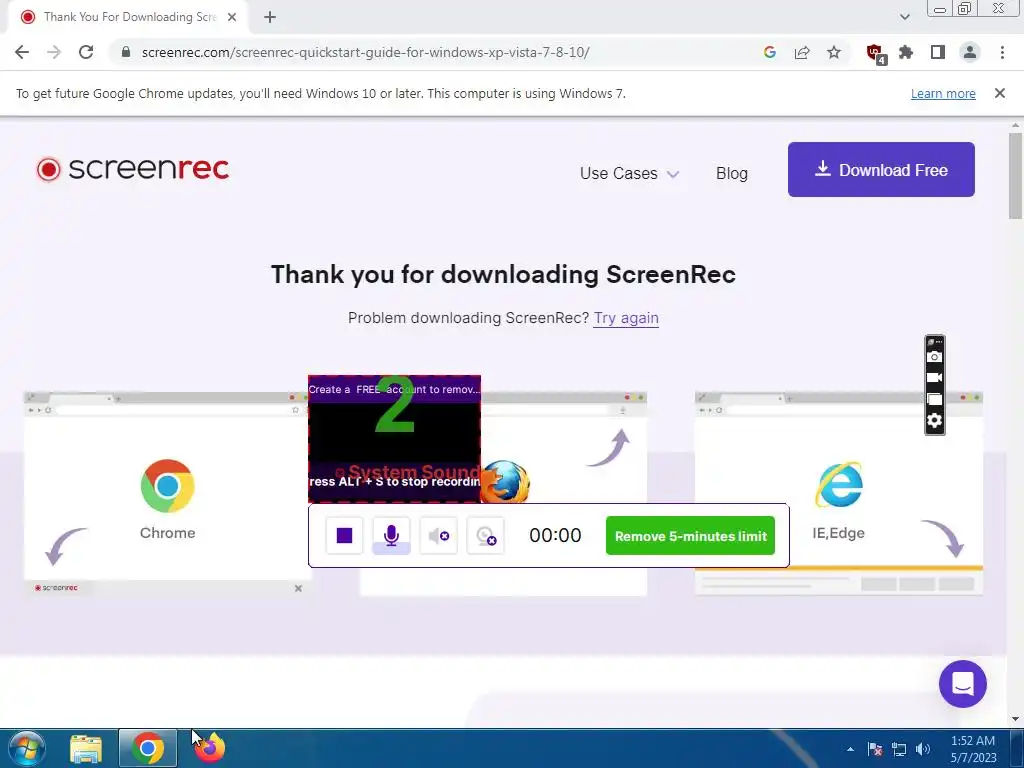Bookmark this page with the star
The height and width of the screenshot is (768, 1024).
coord(834,52)
